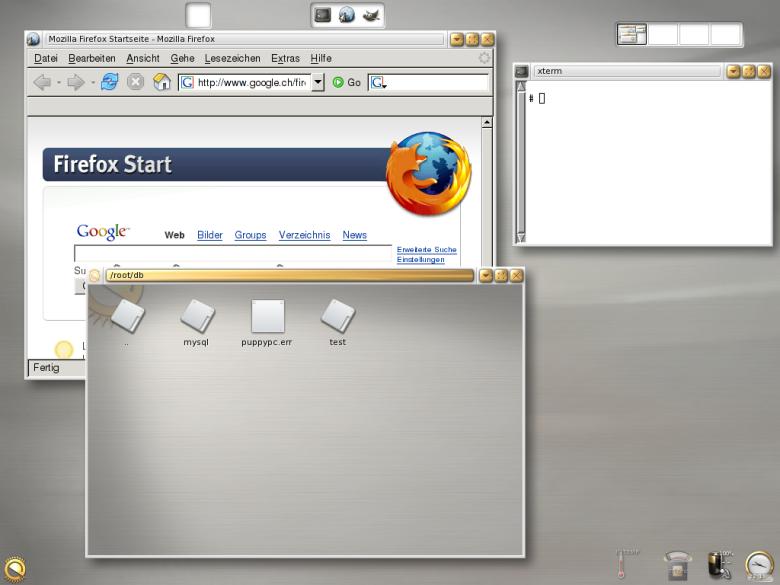The height and width of the screenshot is (585, 780).
Task: Click the Stop loading icon in Firefox
Action: pyautogui.click(x=135, y=82)
